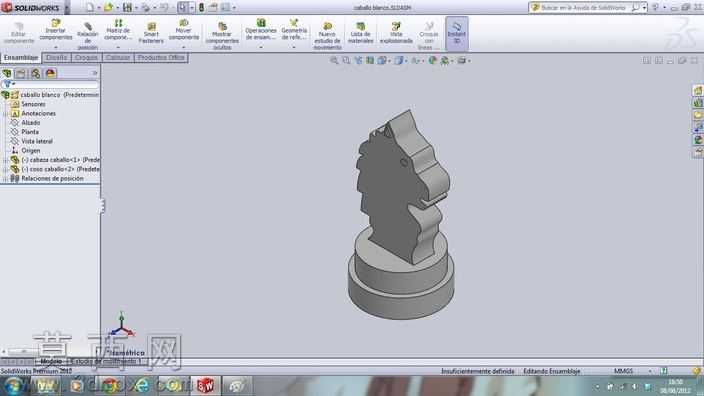Click the Print icon
Viewport: 704px width, 396px height.
click(x=145, y=8)
